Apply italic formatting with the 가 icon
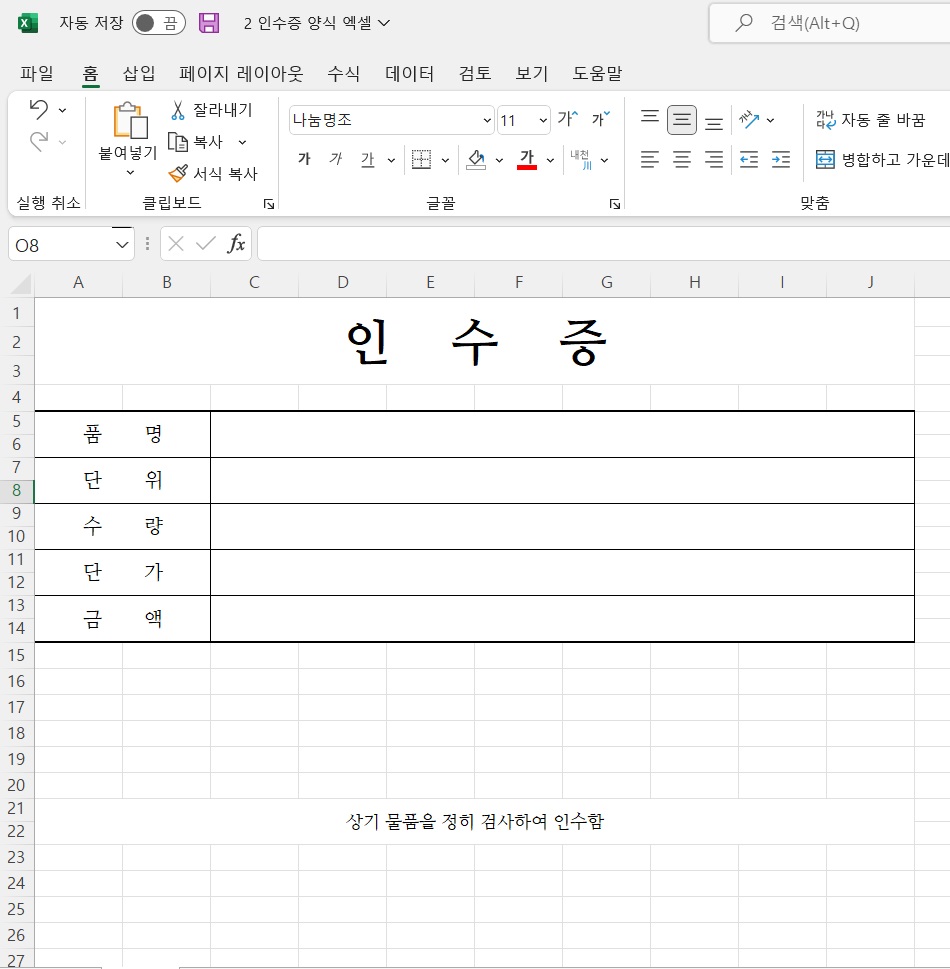The width and height of the screenshot is (950, 969). tap(336, 159)
